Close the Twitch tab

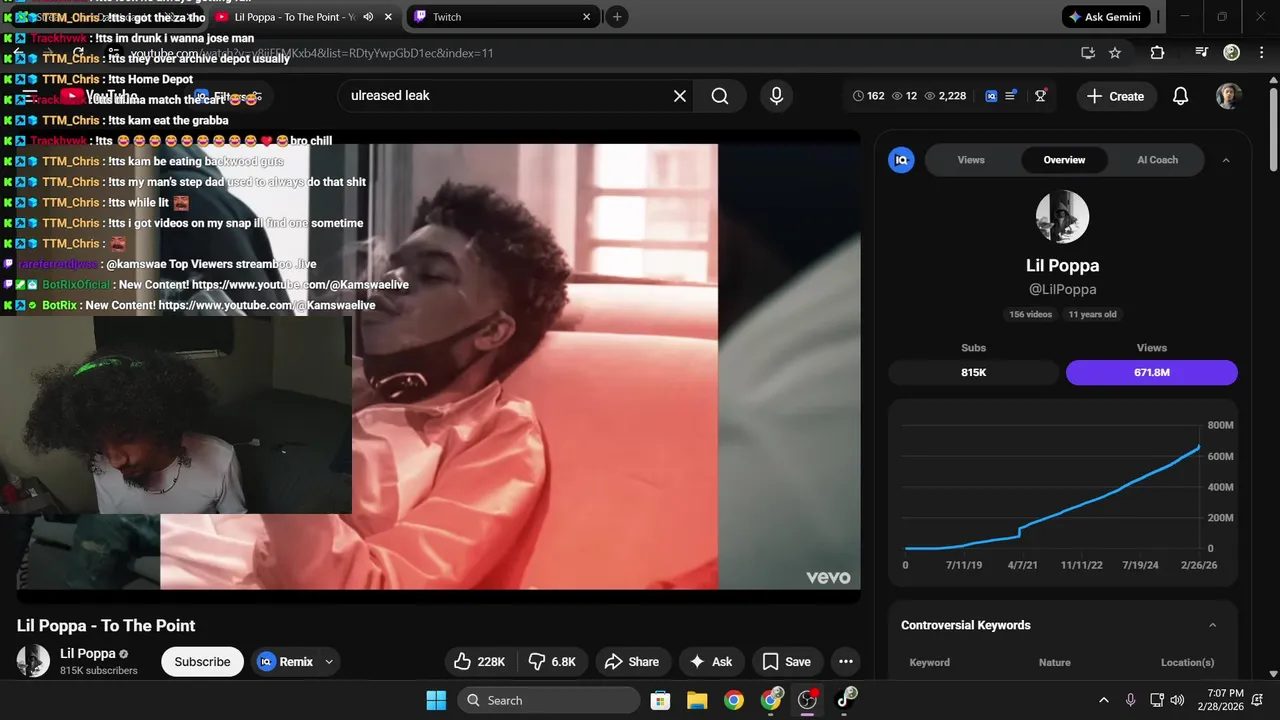[587, 17]
